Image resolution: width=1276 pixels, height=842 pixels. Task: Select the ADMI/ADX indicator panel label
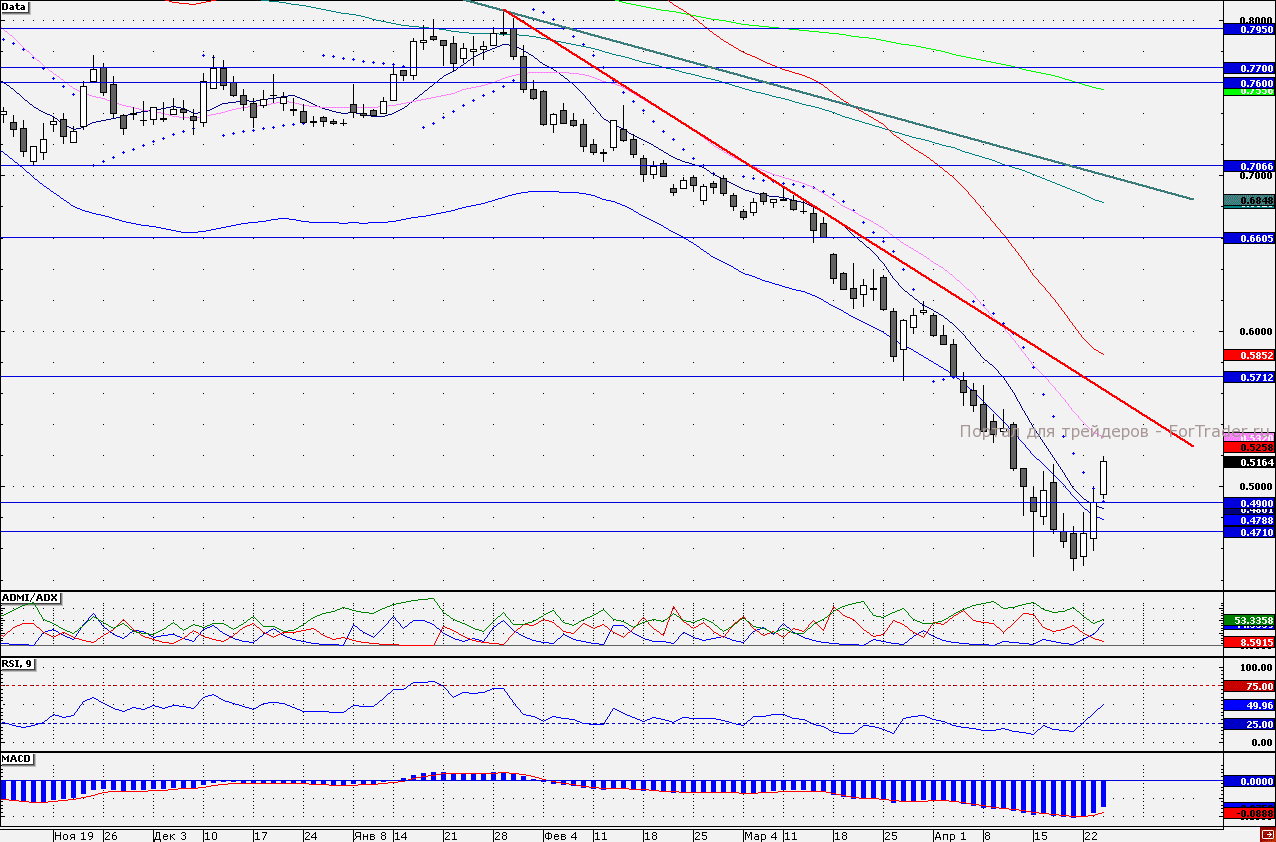31,597
